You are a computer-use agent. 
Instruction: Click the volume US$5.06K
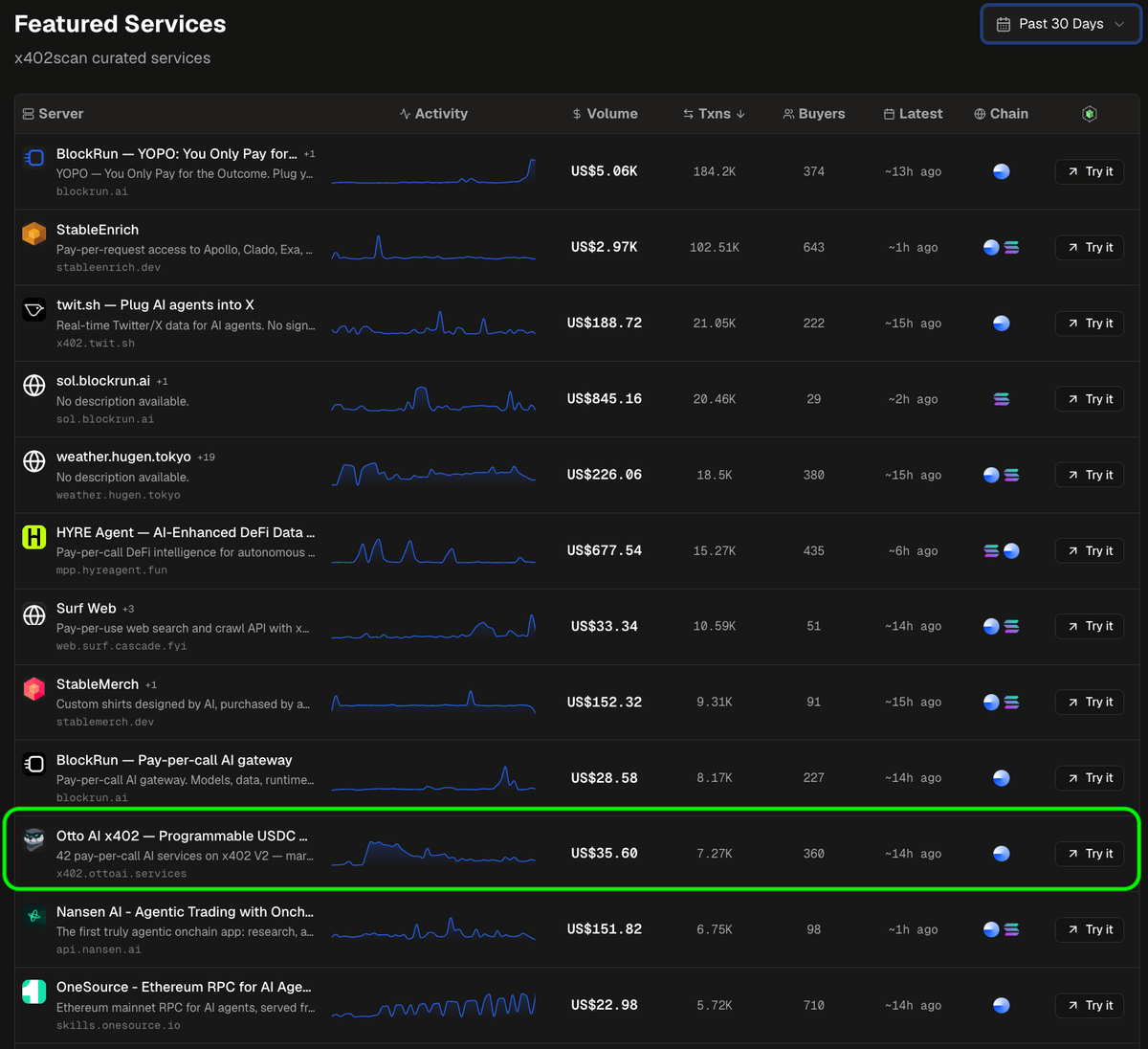(604, 171)
